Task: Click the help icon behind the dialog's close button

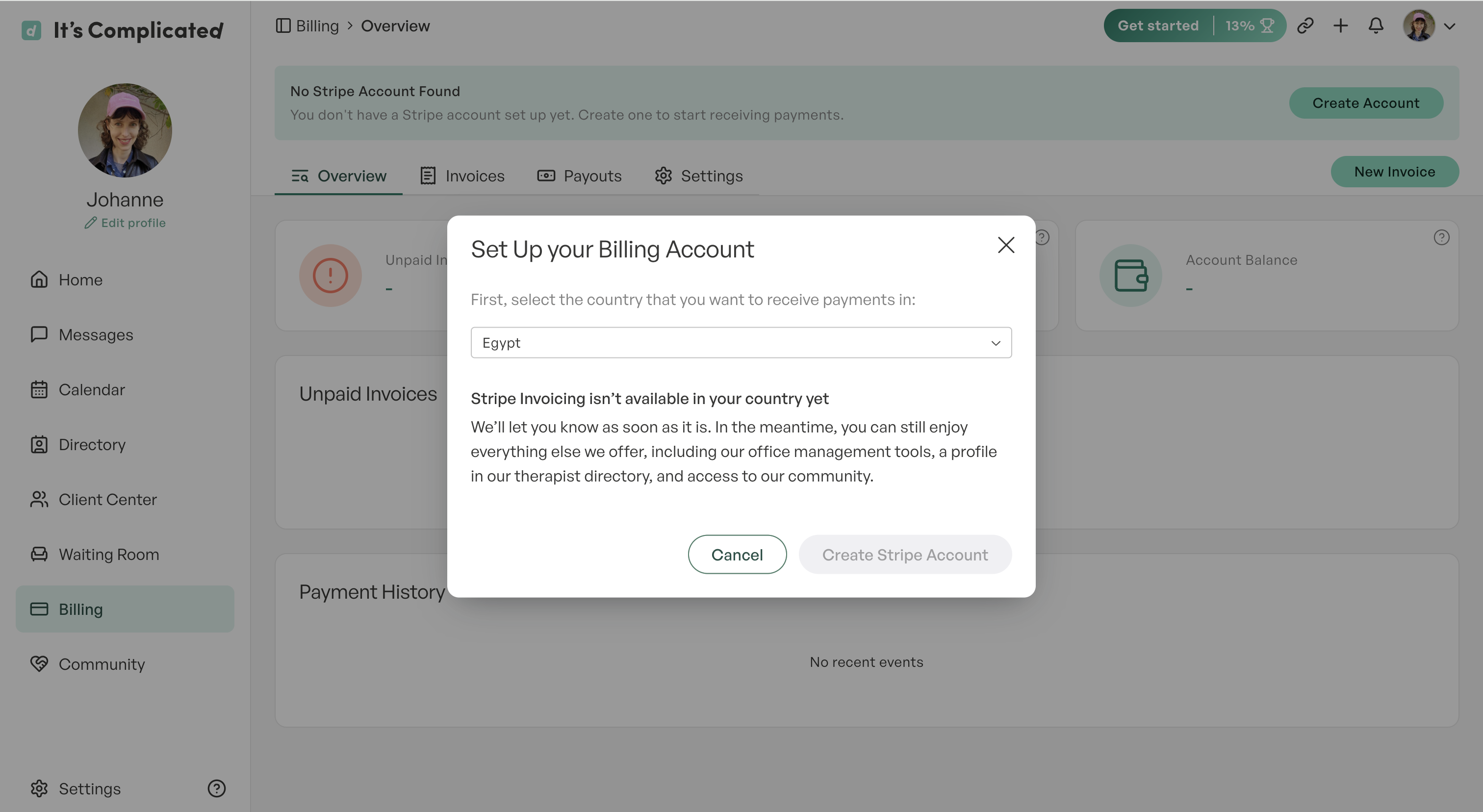Action: (1043, 238)
